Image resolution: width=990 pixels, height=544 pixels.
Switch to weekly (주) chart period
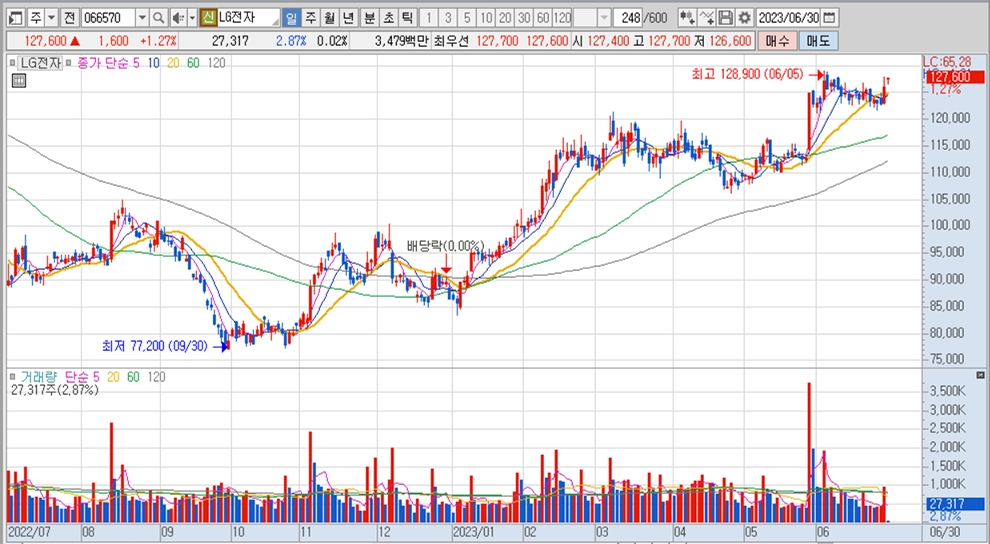[x=310, y=18]
